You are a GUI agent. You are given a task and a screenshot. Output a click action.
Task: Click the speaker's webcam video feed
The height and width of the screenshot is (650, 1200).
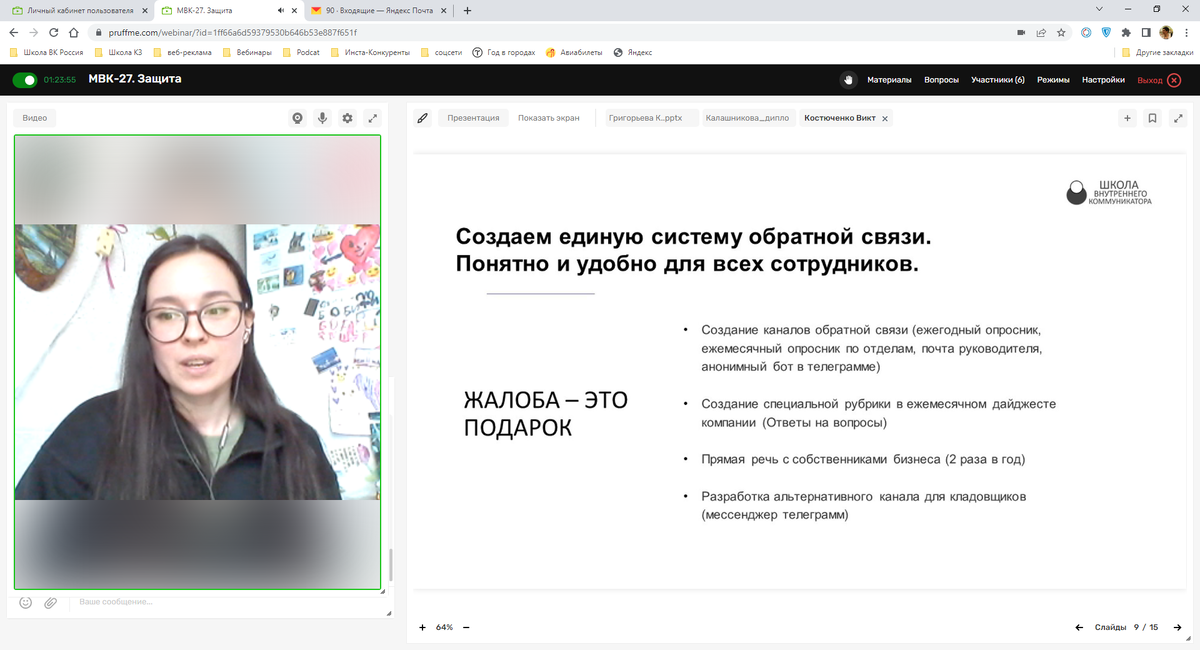[197, 361]
